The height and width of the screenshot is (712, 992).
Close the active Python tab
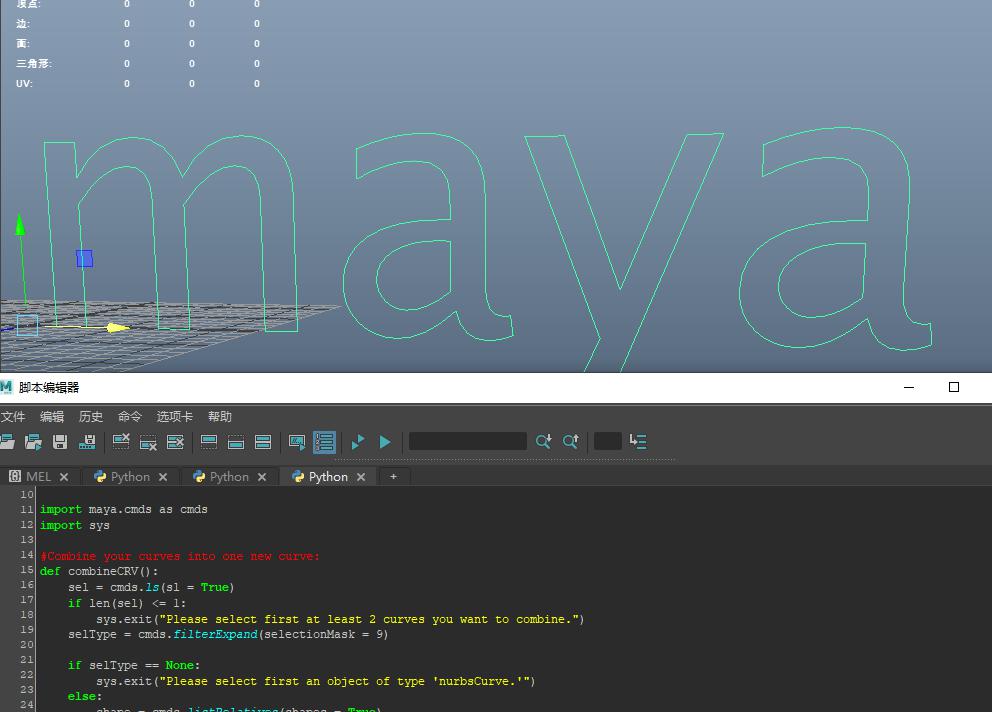tap(361, 477)
